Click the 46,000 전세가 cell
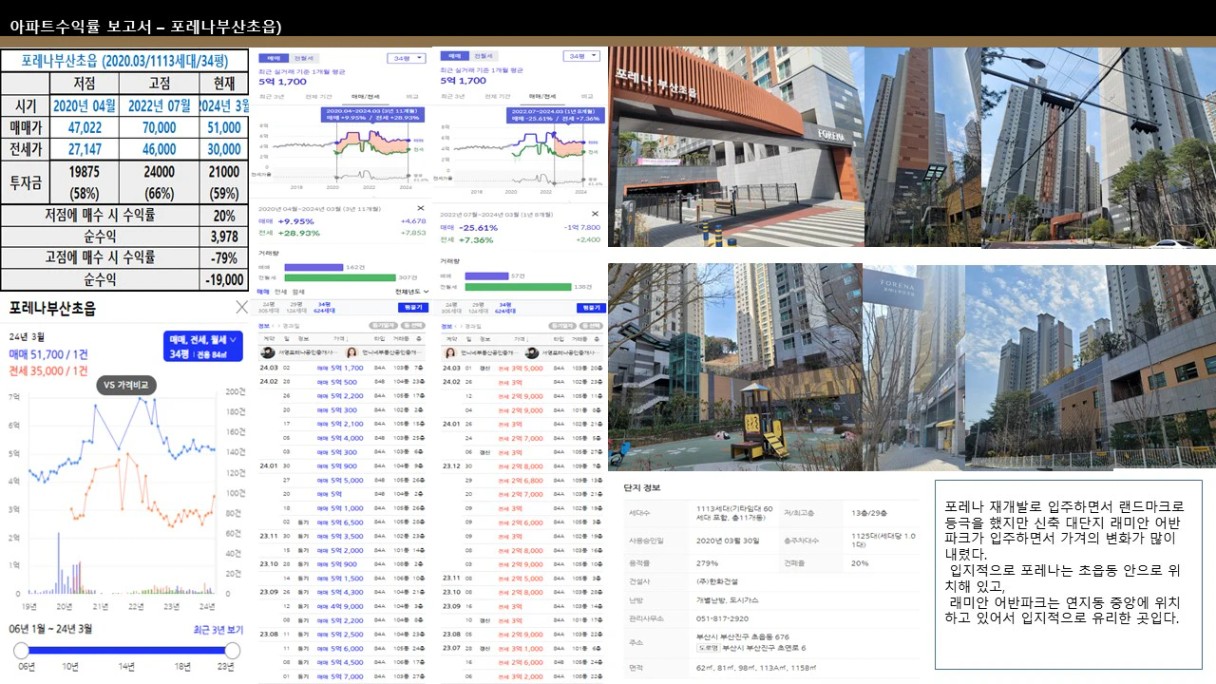This screenshot has height=684, width=1216. (x=160, y=148)
